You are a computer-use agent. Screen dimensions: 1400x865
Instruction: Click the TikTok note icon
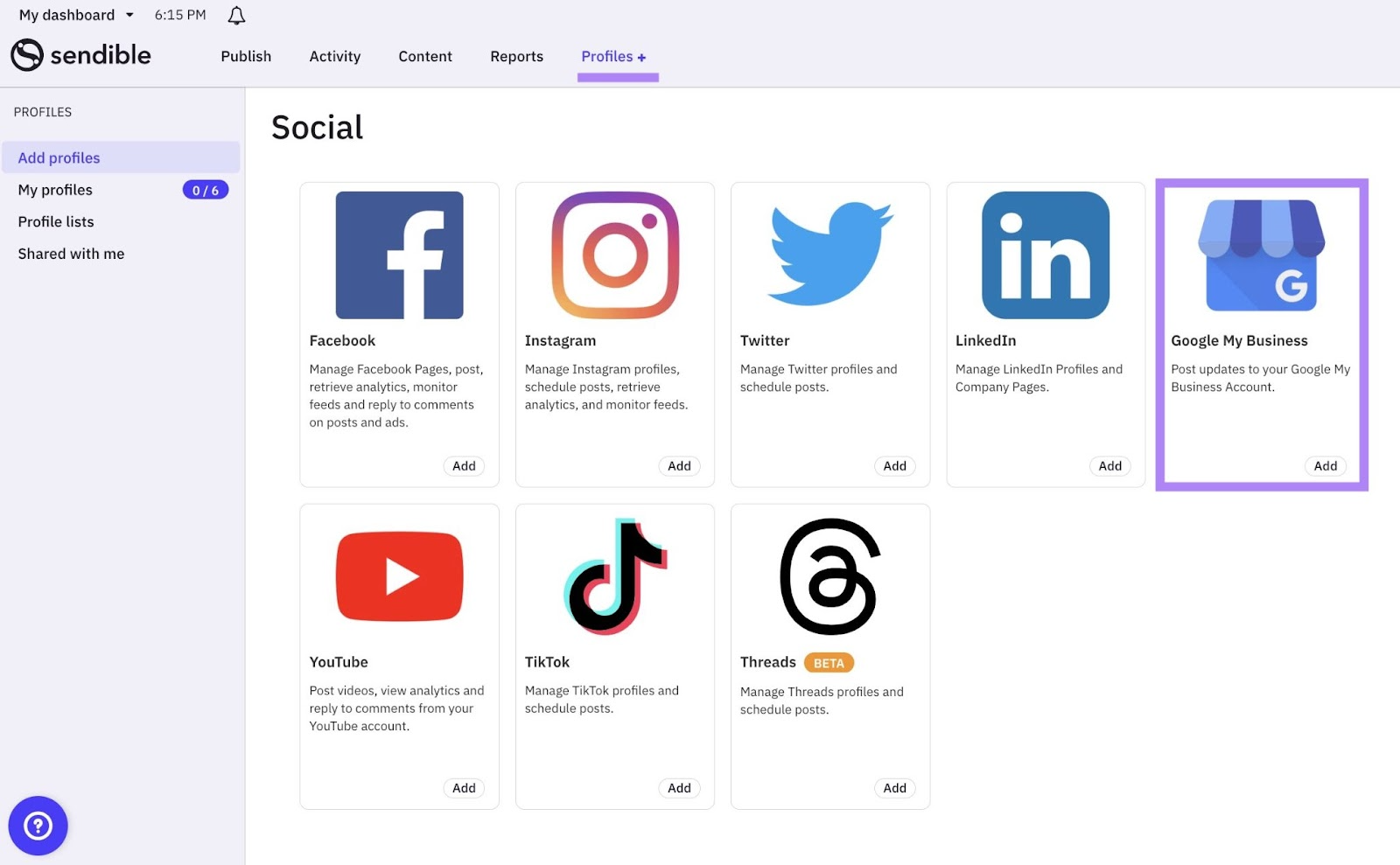pyautogui.click(x=614, y=576)
